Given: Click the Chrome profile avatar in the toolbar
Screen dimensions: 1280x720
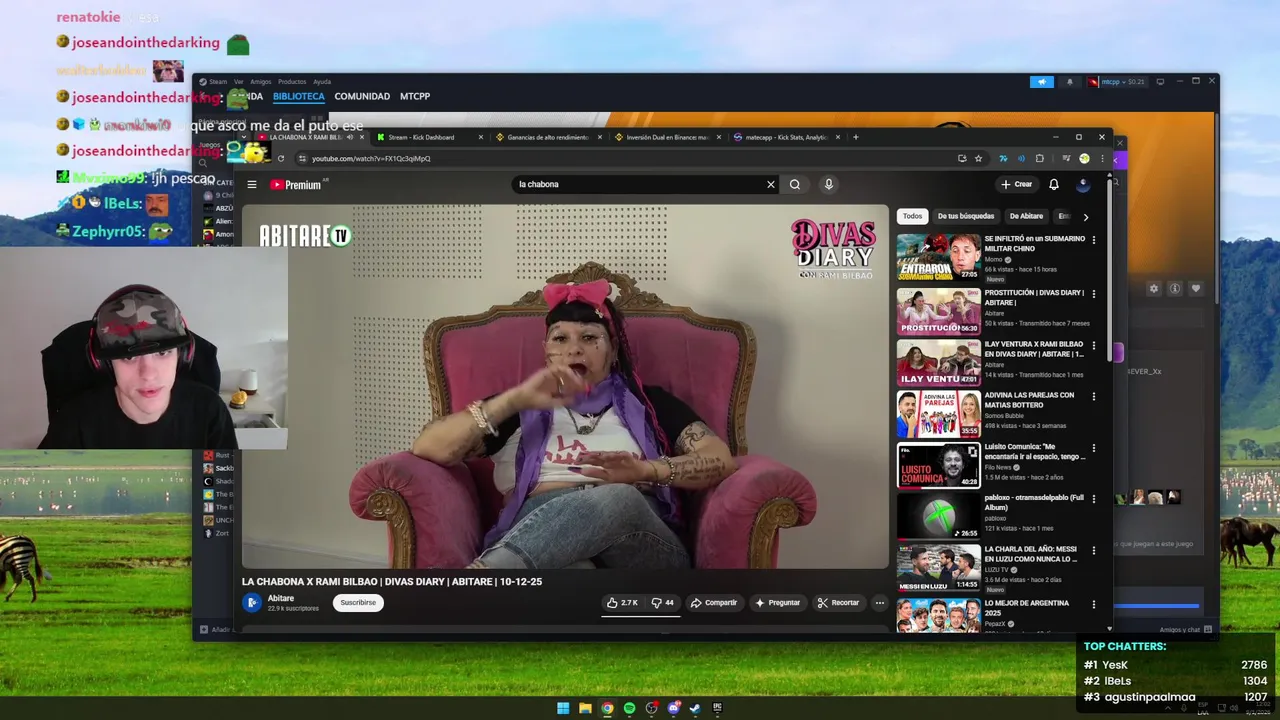Looking at the screenshot, I should point(1084,158).
